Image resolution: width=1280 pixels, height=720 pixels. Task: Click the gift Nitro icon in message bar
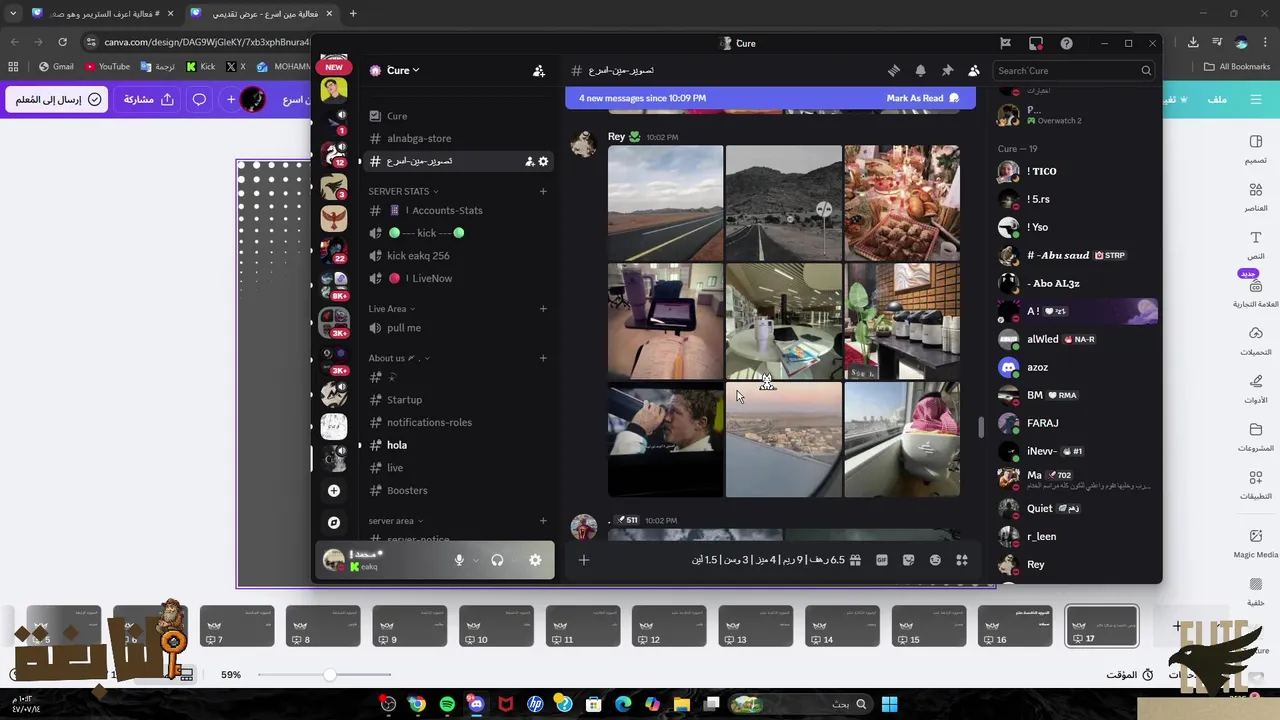855,560
